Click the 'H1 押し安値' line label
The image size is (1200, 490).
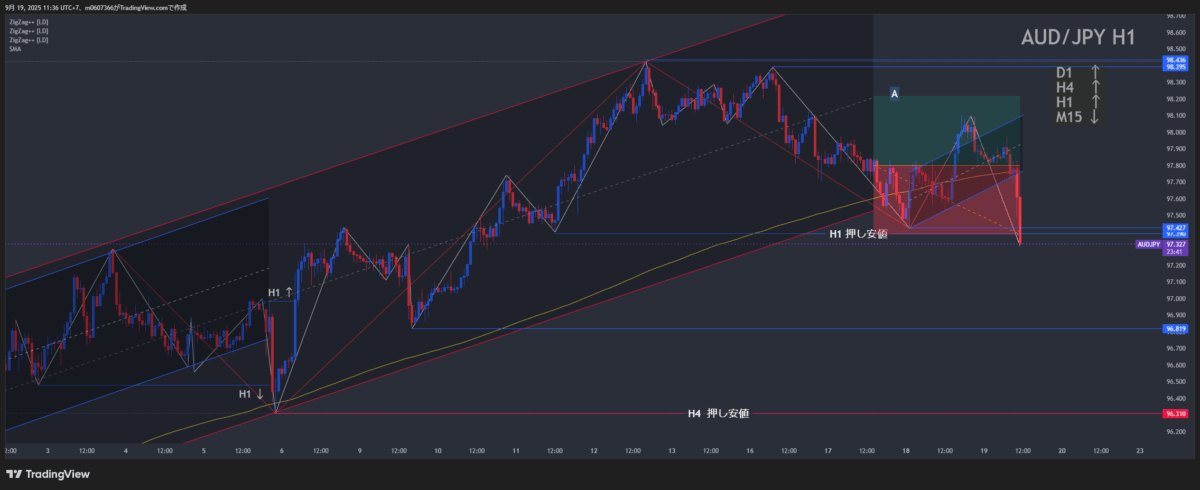(x=858, y=233)
